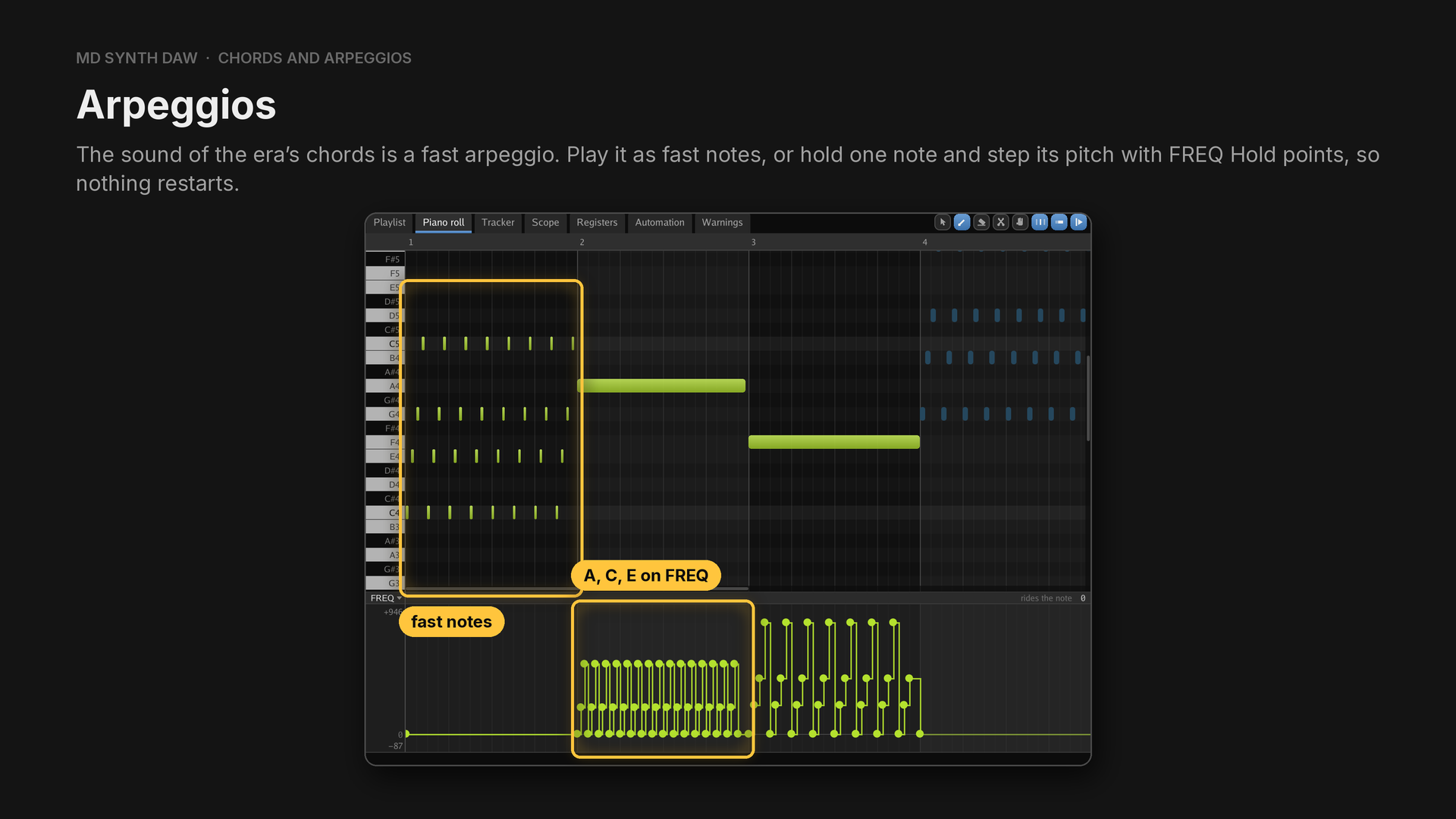Click the F5 piano key

point(385,274)
